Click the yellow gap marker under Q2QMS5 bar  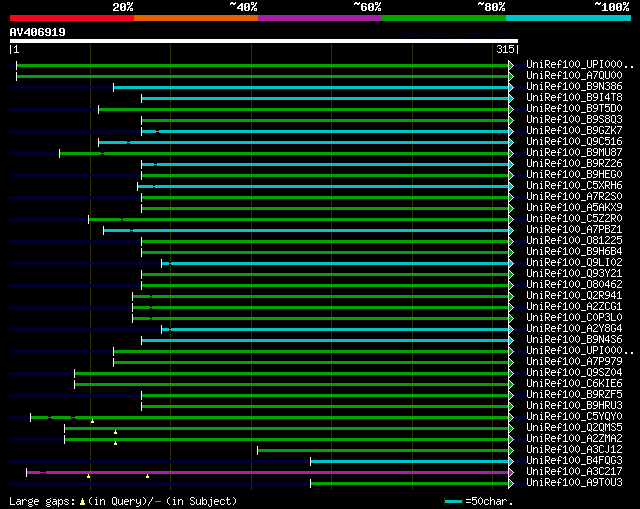pos(116,432)
